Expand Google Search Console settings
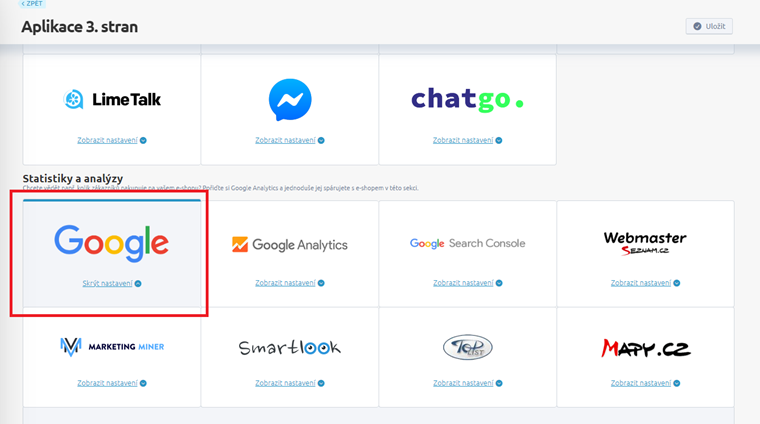 (463, 283)
